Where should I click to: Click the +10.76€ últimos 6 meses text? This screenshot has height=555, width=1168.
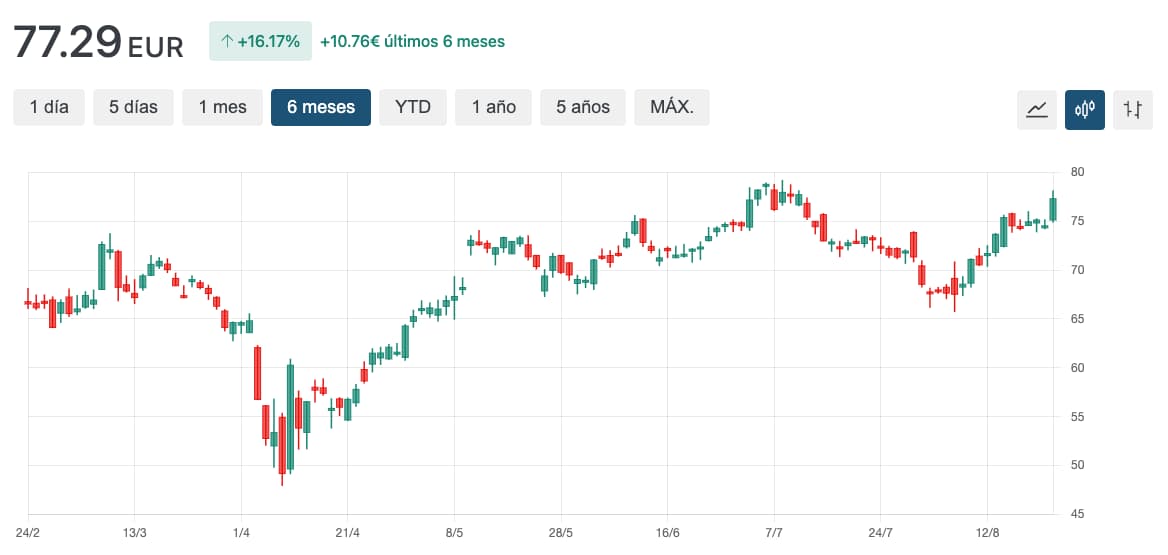point(412,42)
